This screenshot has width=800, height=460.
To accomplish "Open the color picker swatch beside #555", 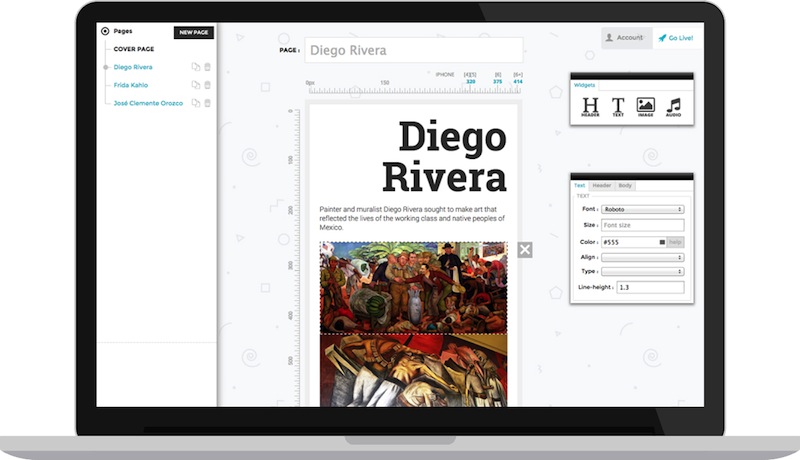I will [662, 242].
